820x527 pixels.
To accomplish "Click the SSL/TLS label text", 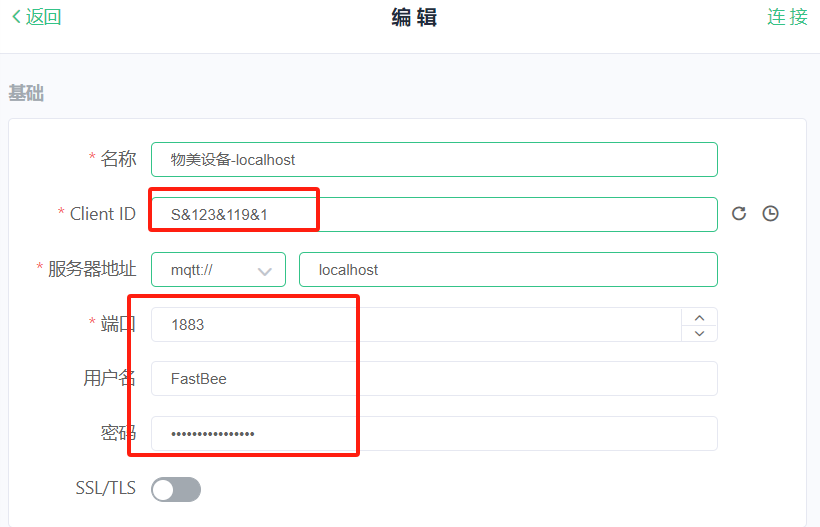I will 105,489.
